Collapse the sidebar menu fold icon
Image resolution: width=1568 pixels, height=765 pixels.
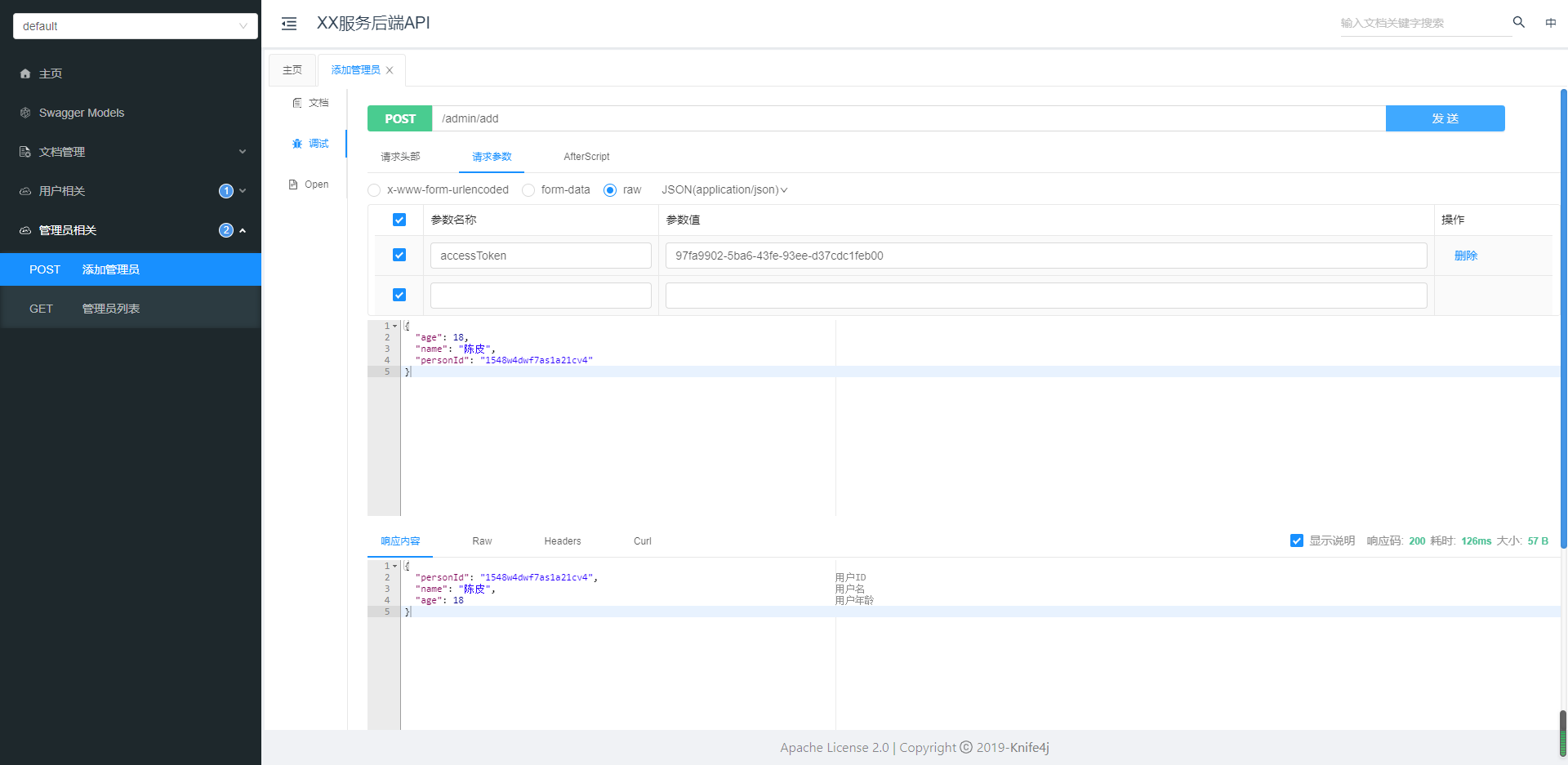[289, 24]
